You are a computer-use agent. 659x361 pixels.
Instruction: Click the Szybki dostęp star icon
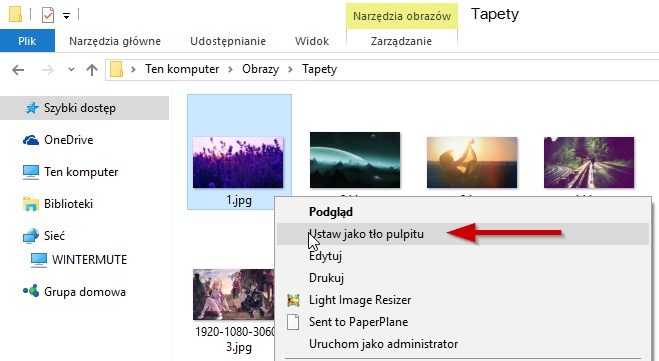coord(32,108)
